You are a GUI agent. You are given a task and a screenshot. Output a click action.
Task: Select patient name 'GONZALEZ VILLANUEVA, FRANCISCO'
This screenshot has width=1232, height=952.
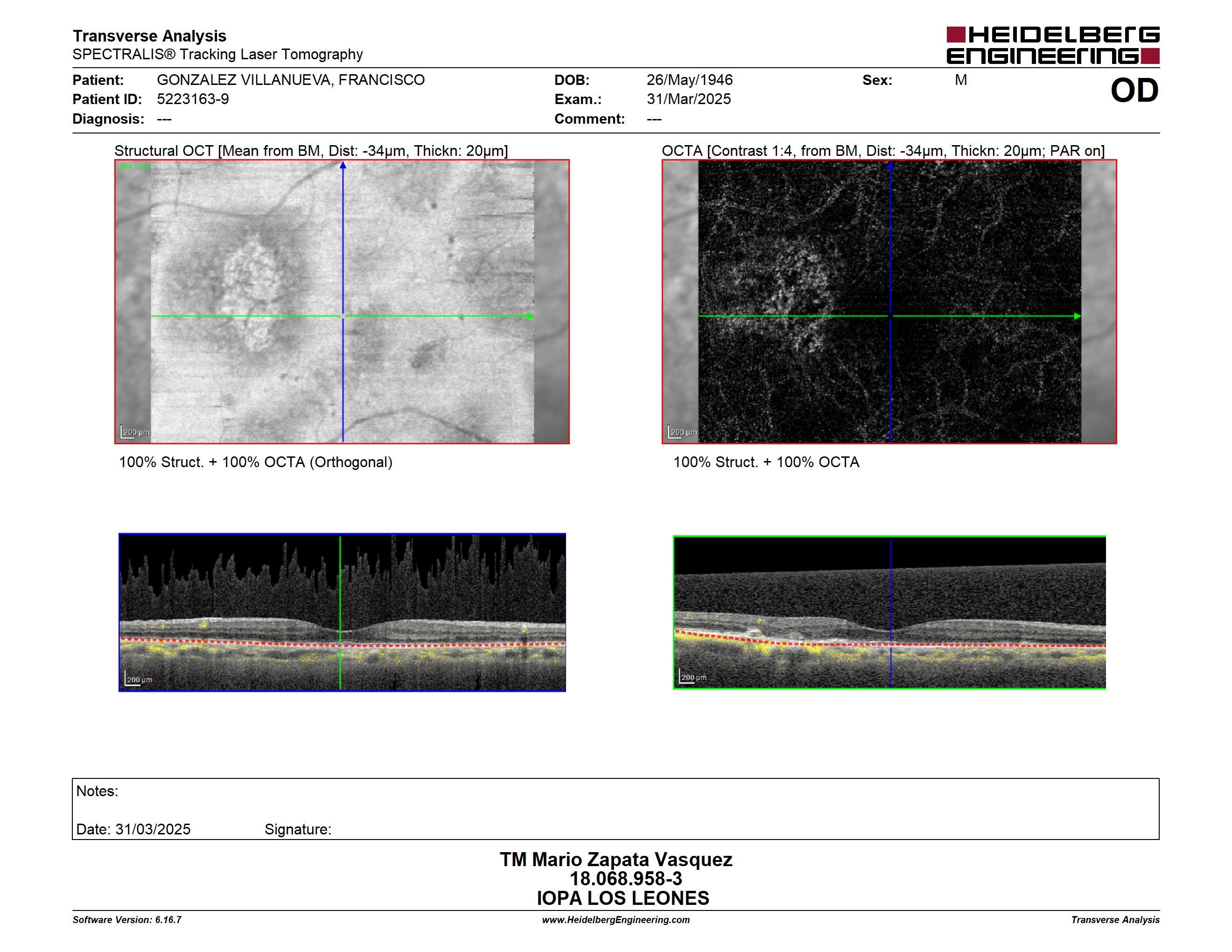coord(291,80)
